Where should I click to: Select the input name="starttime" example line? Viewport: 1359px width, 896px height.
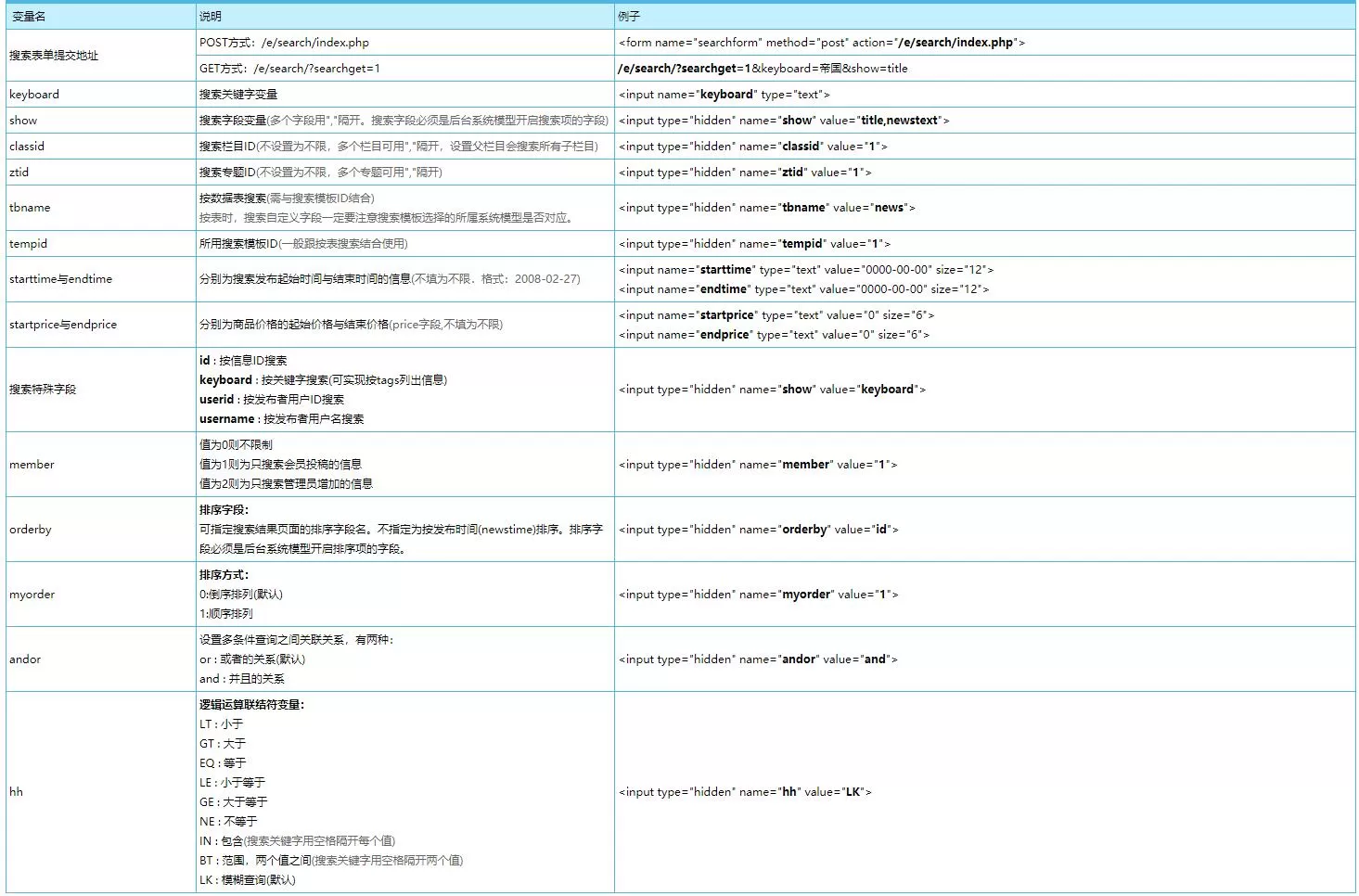pos(806,270)
